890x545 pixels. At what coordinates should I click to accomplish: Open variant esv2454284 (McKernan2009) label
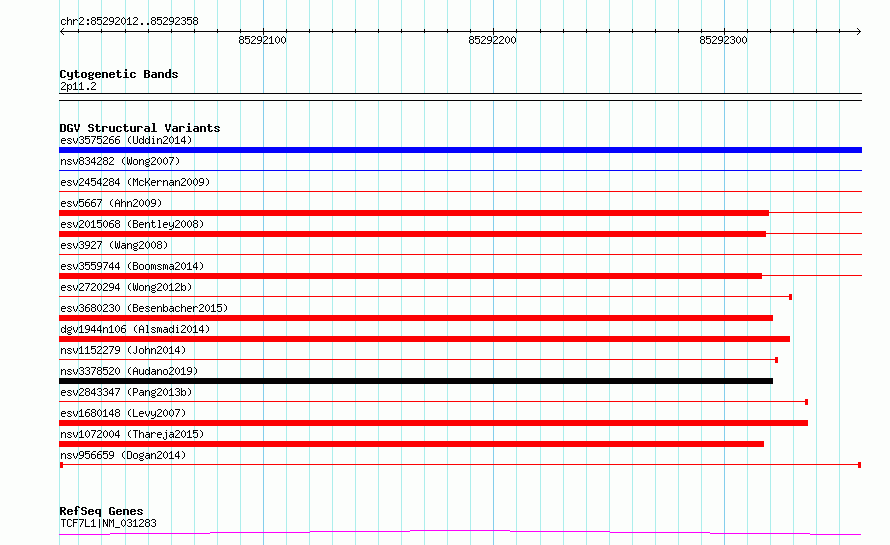135,182
